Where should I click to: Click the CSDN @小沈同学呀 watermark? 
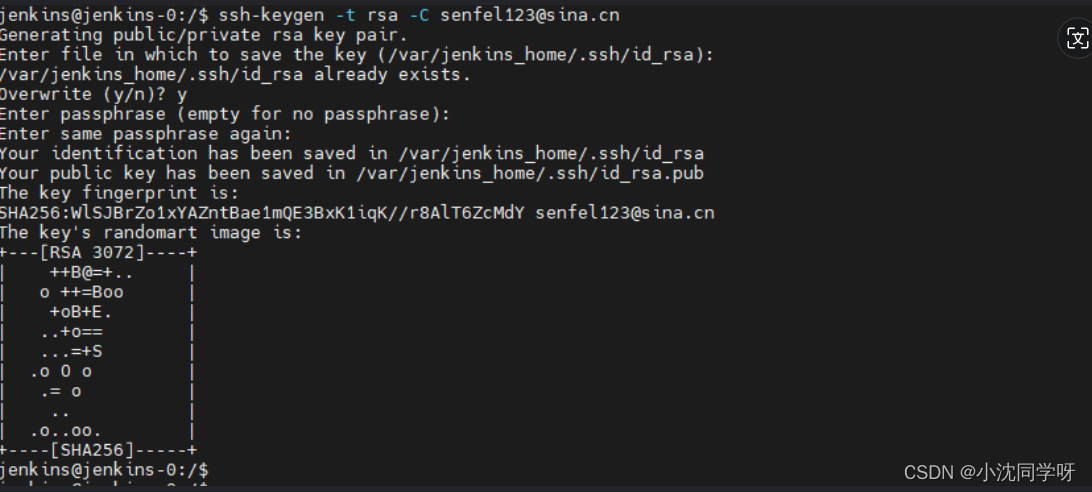(989, 472)
